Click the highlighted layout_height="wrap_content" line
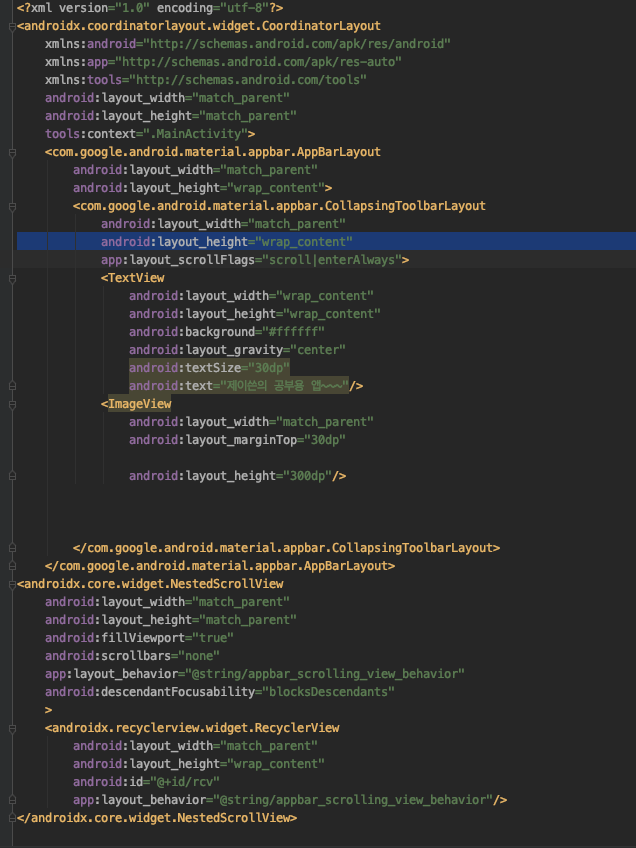The width and height of the screenshot is (636, 848). coord(327,242)
